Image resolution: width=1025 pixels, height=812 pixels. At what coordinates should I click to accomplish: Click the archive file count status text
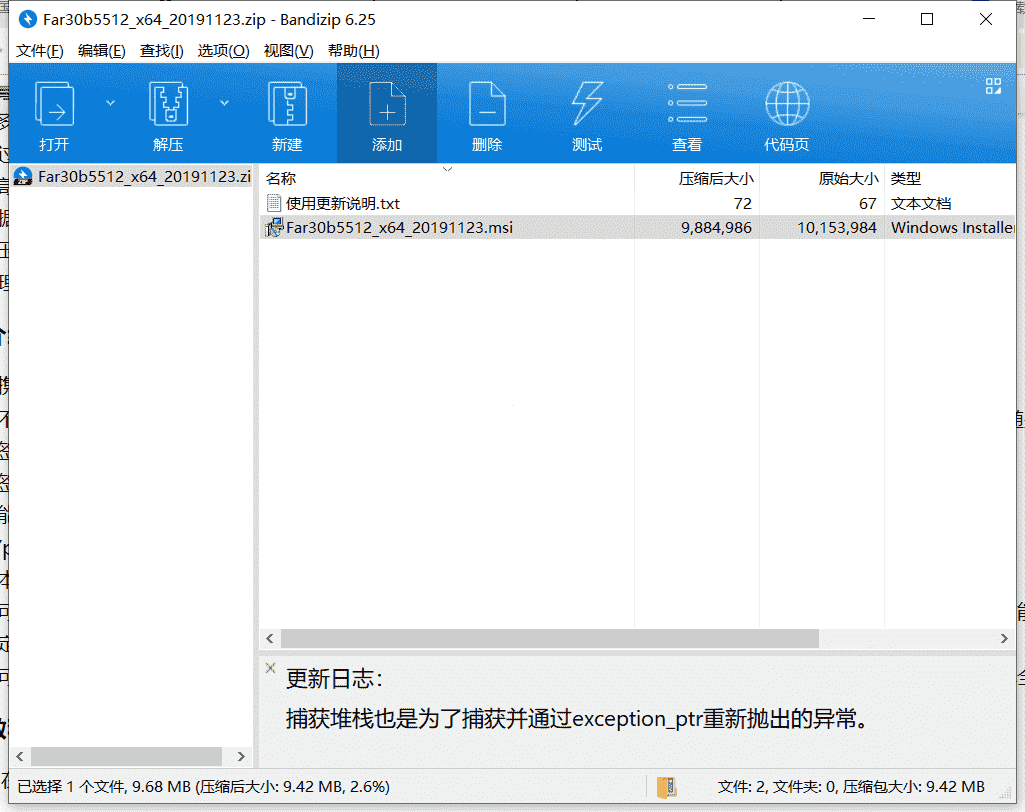(x=851, y=787)
